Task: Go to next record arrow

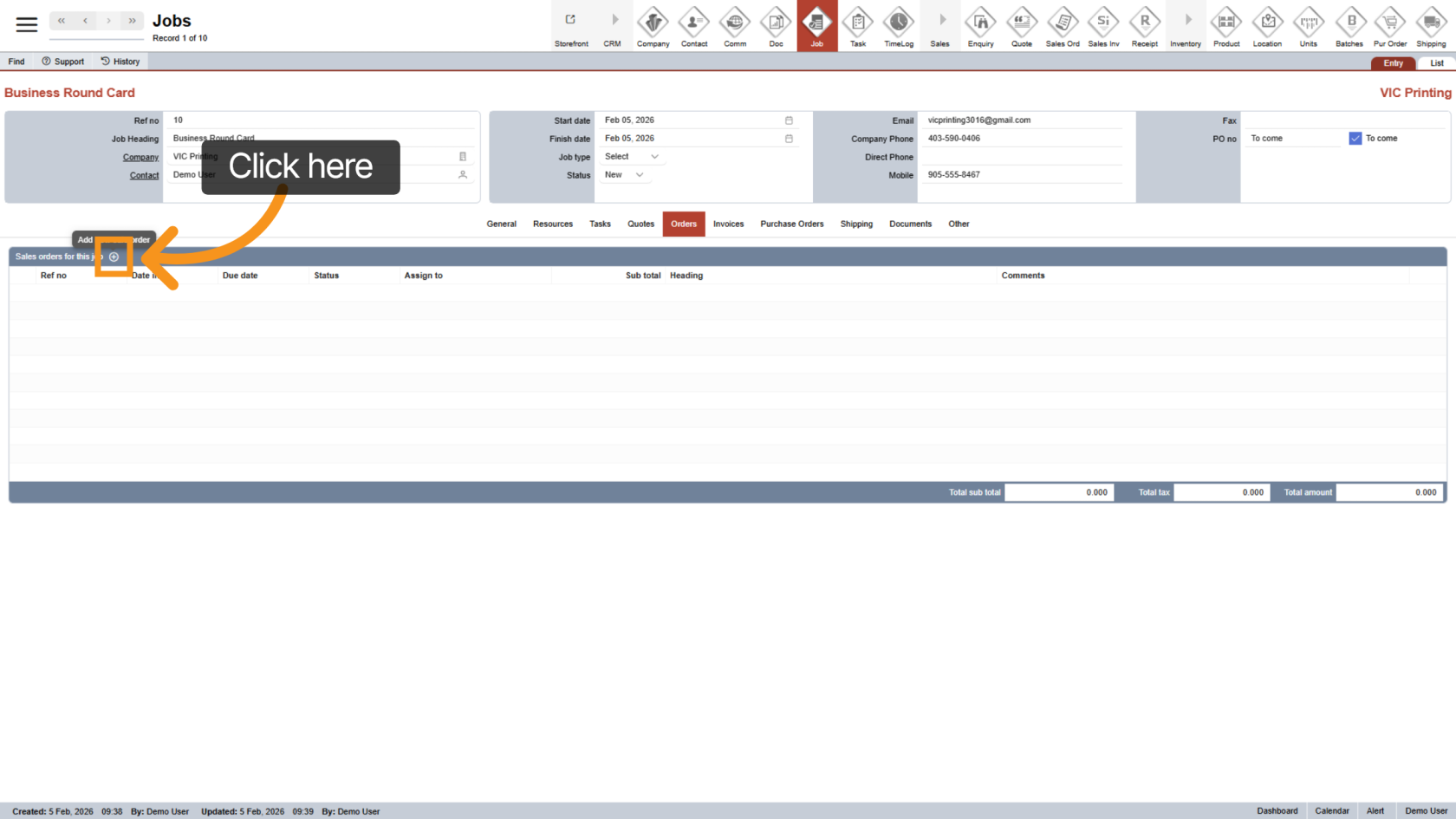Action: [x=108, y=21]
